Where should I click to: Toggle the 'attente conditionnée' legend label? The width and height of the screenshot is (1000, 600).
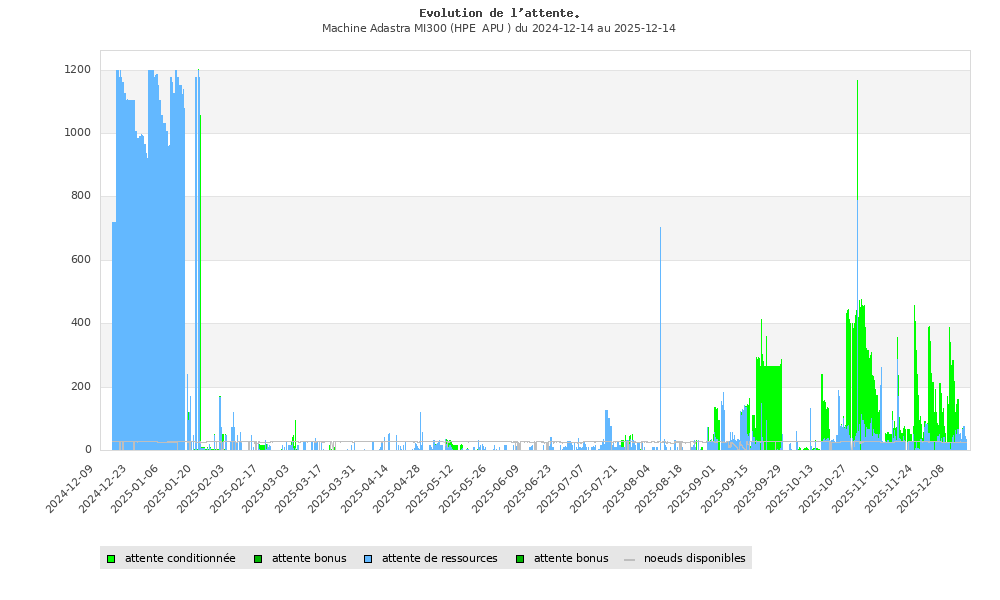click(180, 559)
